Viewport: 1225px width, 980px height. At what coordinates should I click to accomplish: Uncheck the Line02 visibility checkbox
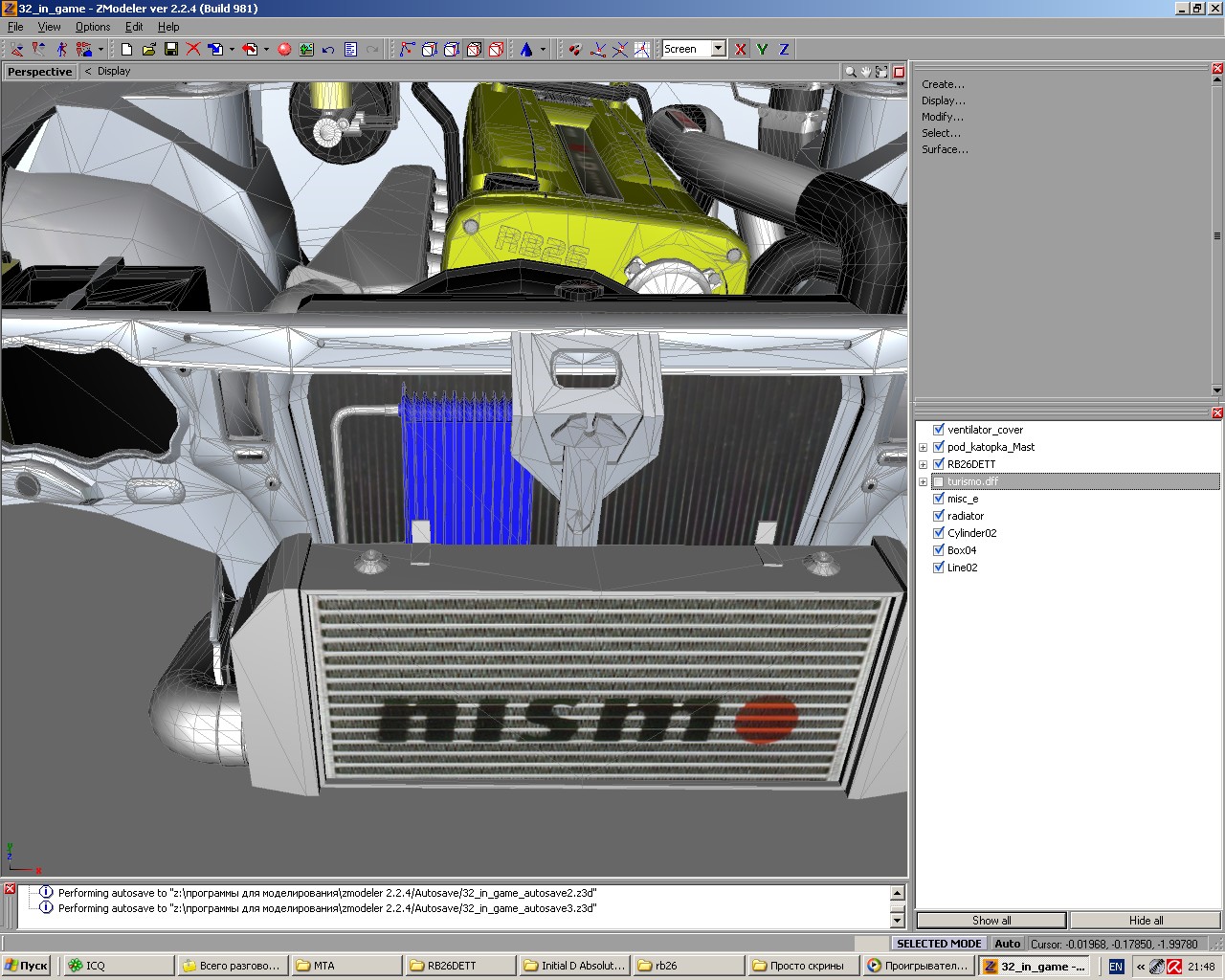[939, 568]
